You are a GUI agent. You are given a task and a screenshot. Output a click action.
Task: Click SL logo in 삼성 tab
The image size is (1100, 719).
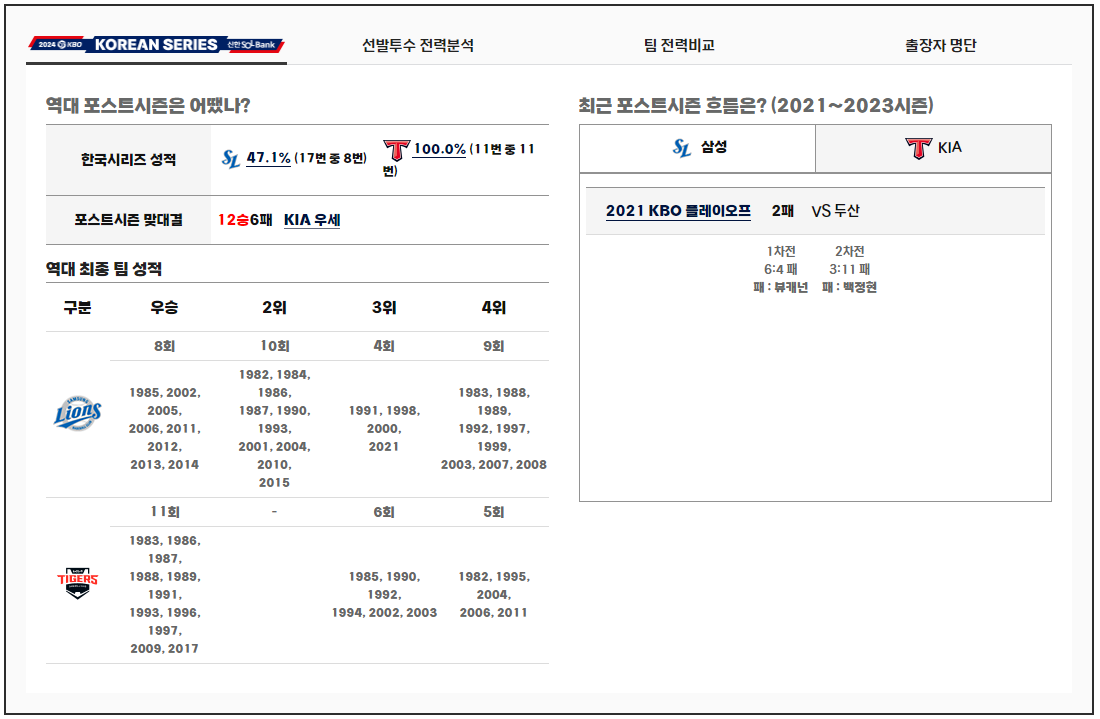pos(682,148)
